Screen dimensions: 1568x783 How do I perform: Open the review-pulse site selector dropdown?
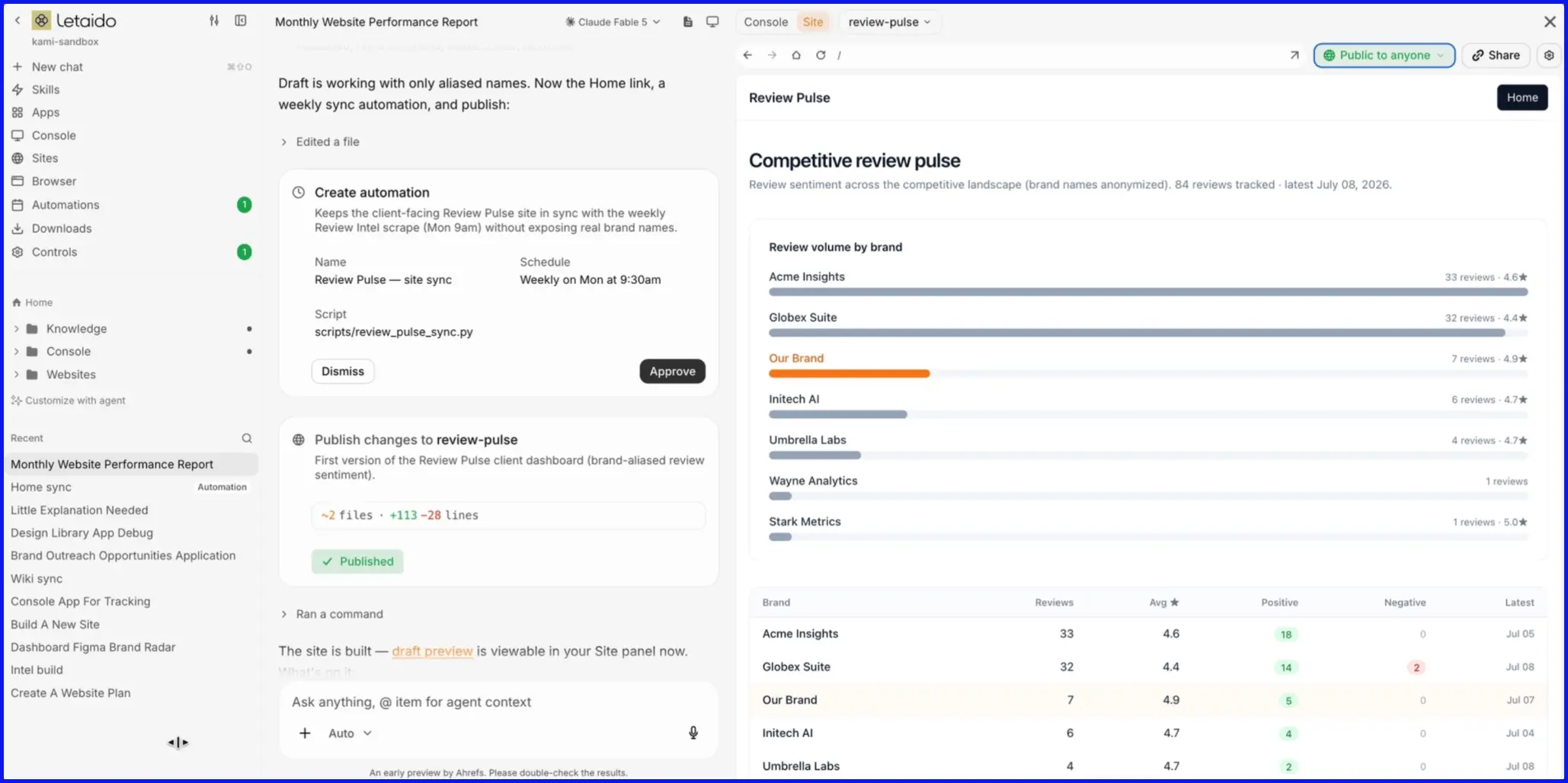click(889, 21)
